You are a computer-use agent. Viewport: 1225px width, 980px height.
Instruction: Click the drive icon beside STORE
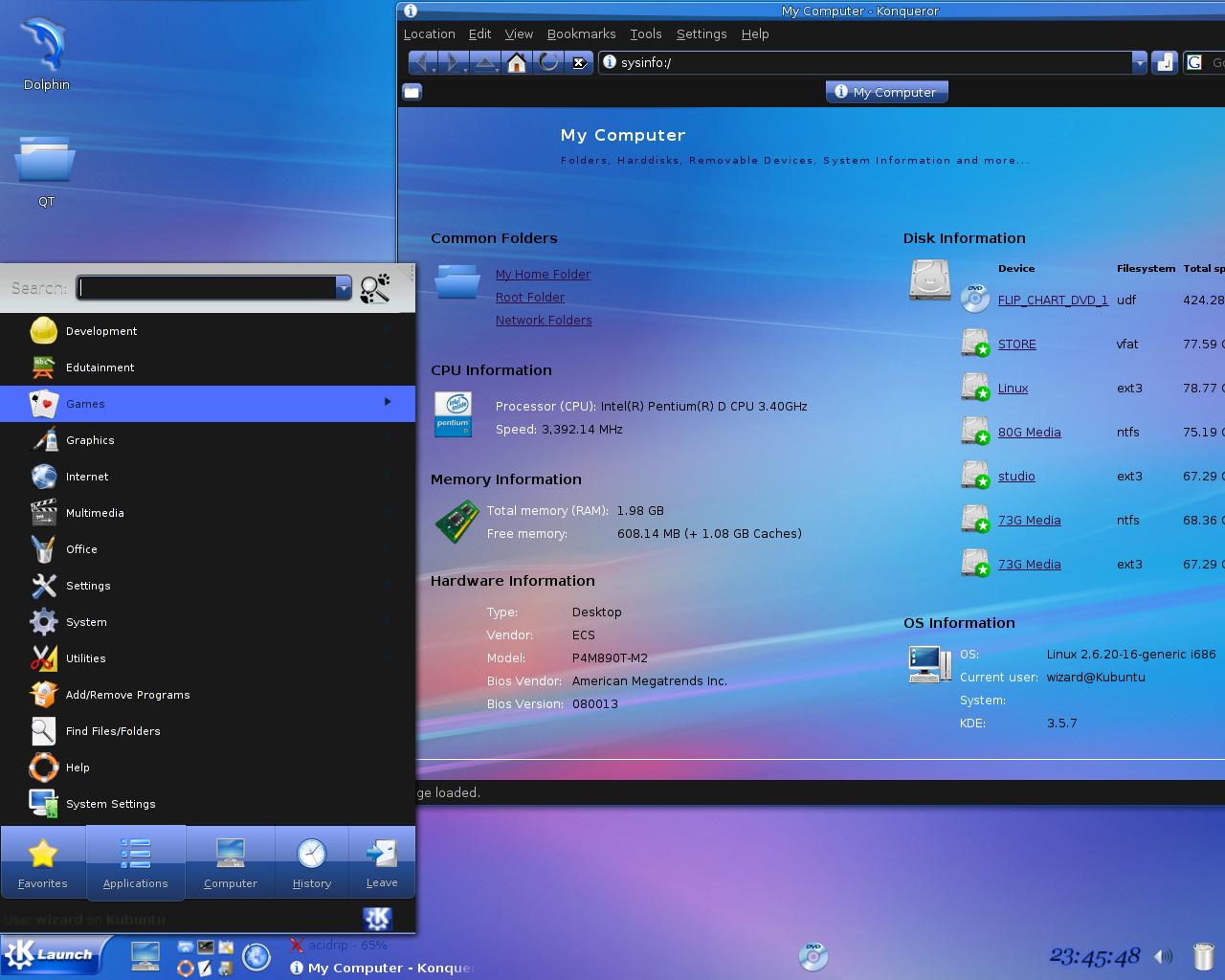click(x=975, y=343)
